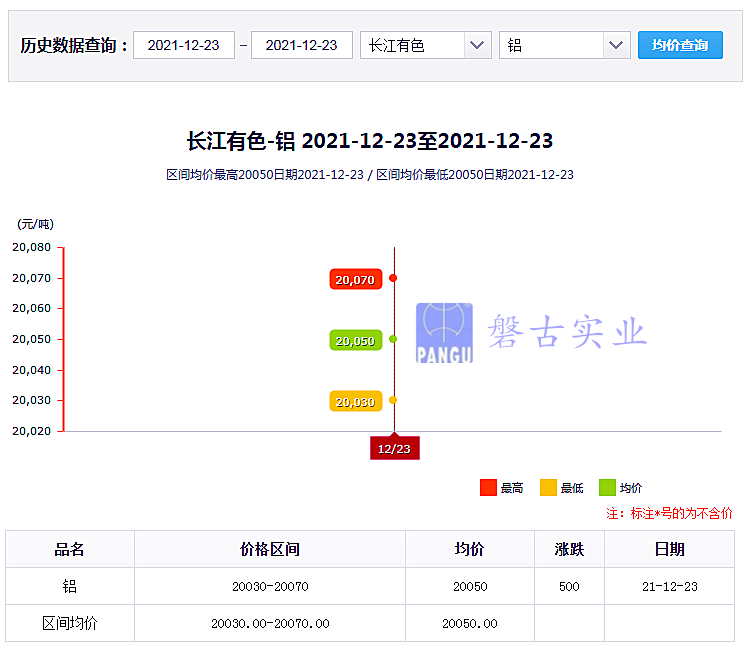The height and width of the screenshot is (653, 744).
Task: Click the green 20,050 data point
Action: 393,339
